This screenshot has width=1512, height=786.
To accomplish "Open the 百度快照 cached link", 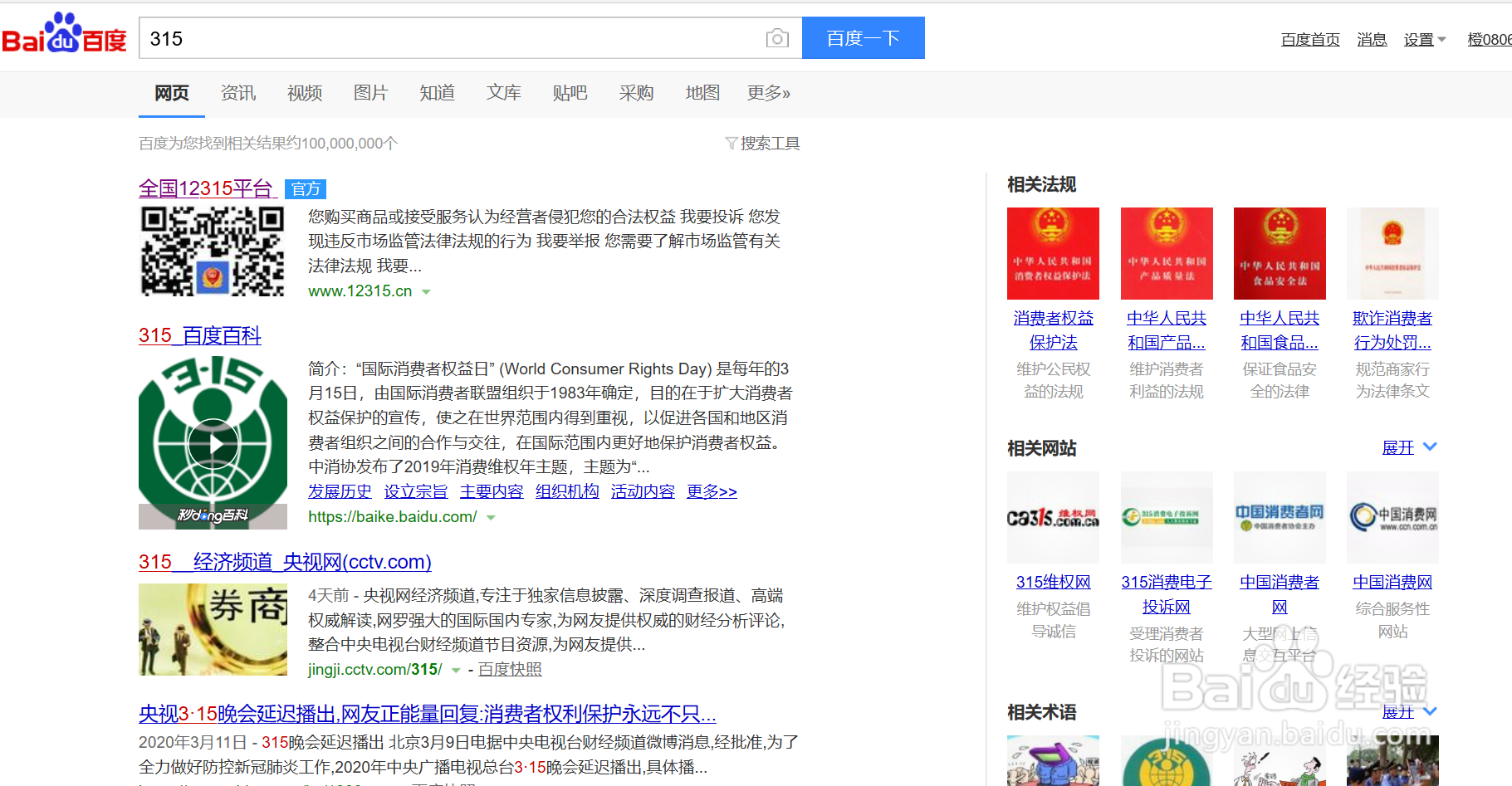I will 510,670.
